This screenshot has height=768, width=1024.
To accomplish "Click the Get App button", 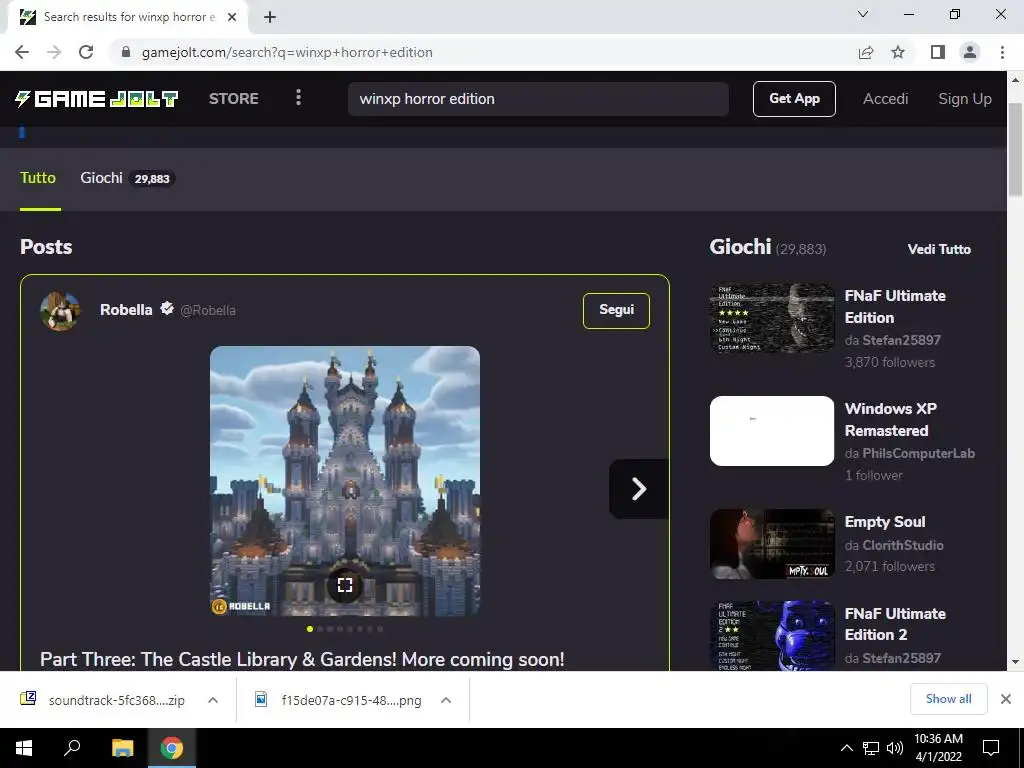I will [794, 99].
